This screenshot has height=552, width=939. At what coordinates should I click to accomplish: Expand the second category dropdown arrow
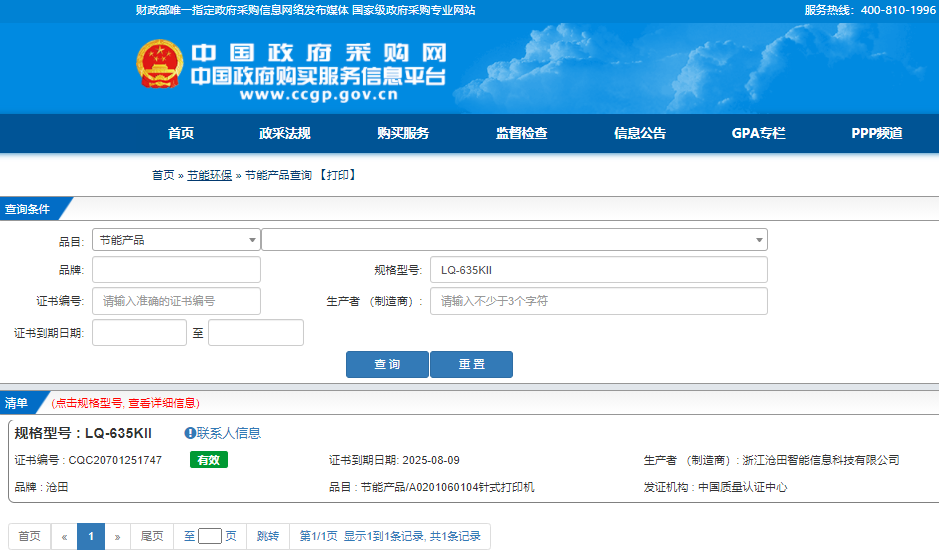tap(759, 240)
